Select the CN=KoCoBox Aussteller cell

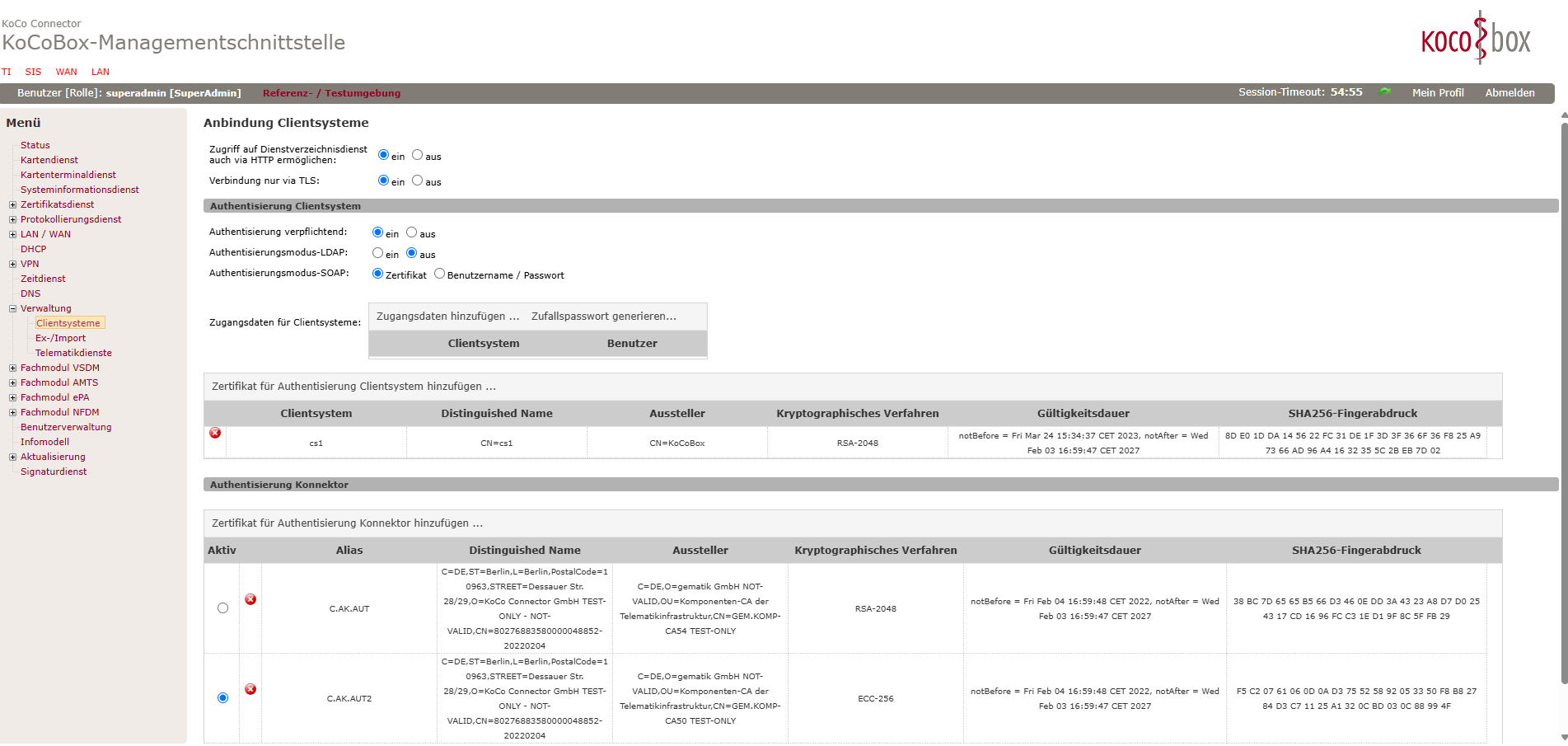click(677, 443)
